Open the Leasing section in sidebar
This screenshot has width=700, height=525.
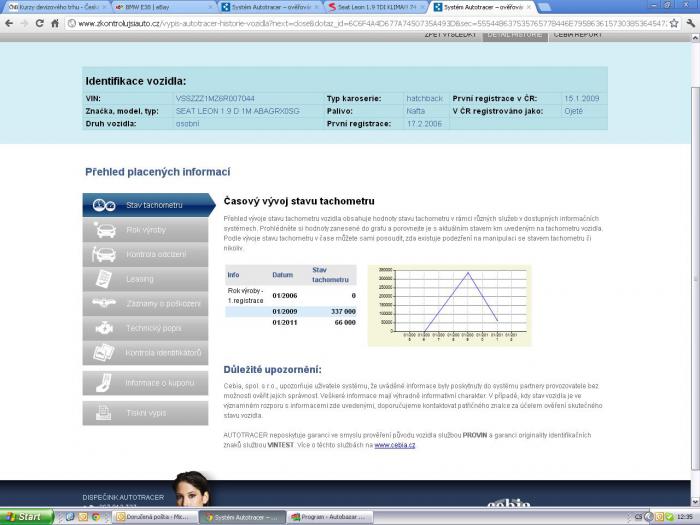(x=140, y=279)
